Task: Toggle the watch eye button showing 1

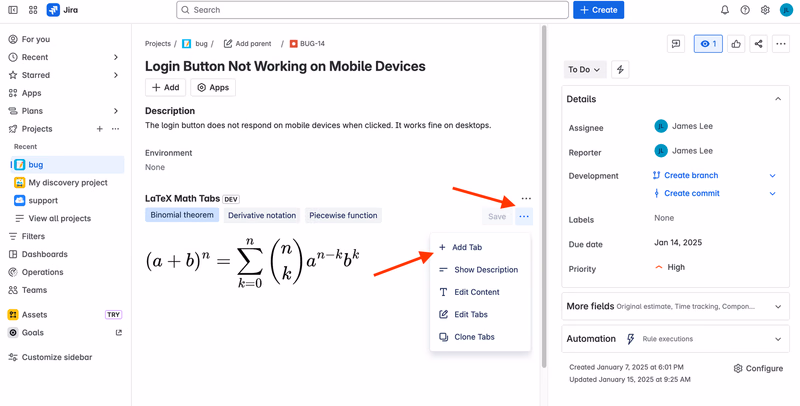Action: (x=708, y=44)
